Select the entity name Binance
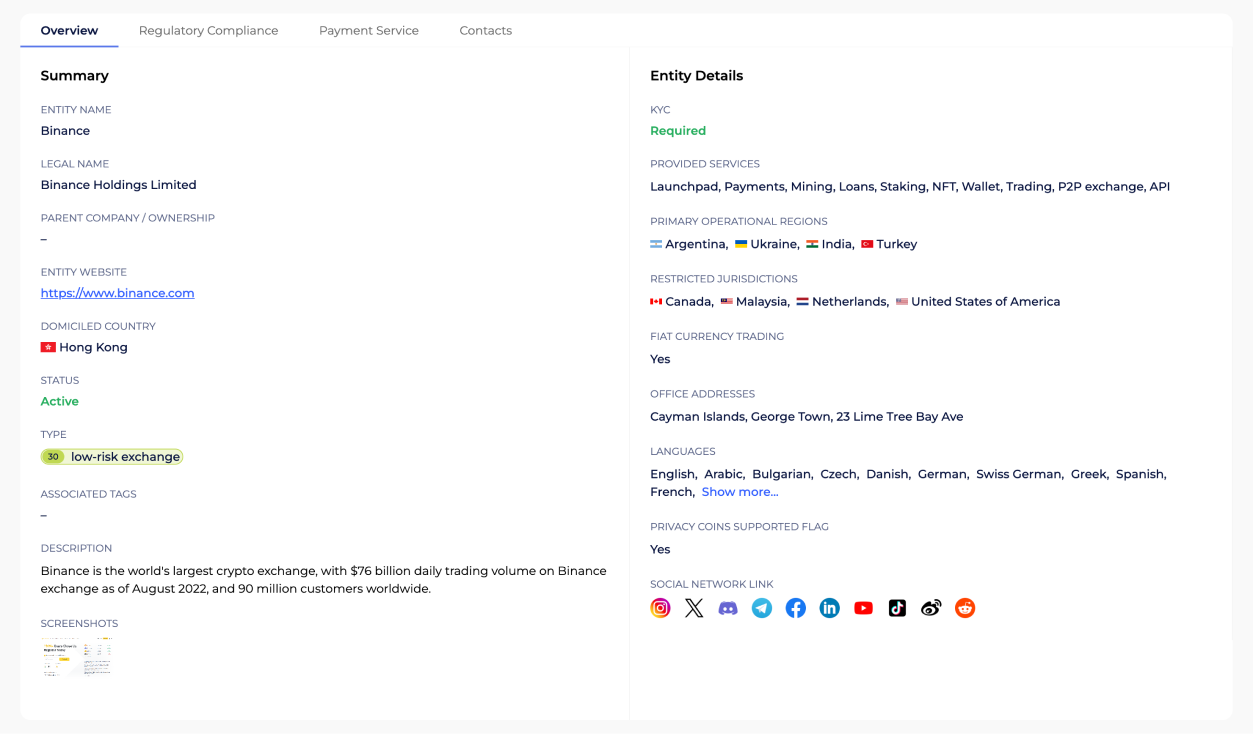This screenshot has width=1253, height=734. coord(65,131)
